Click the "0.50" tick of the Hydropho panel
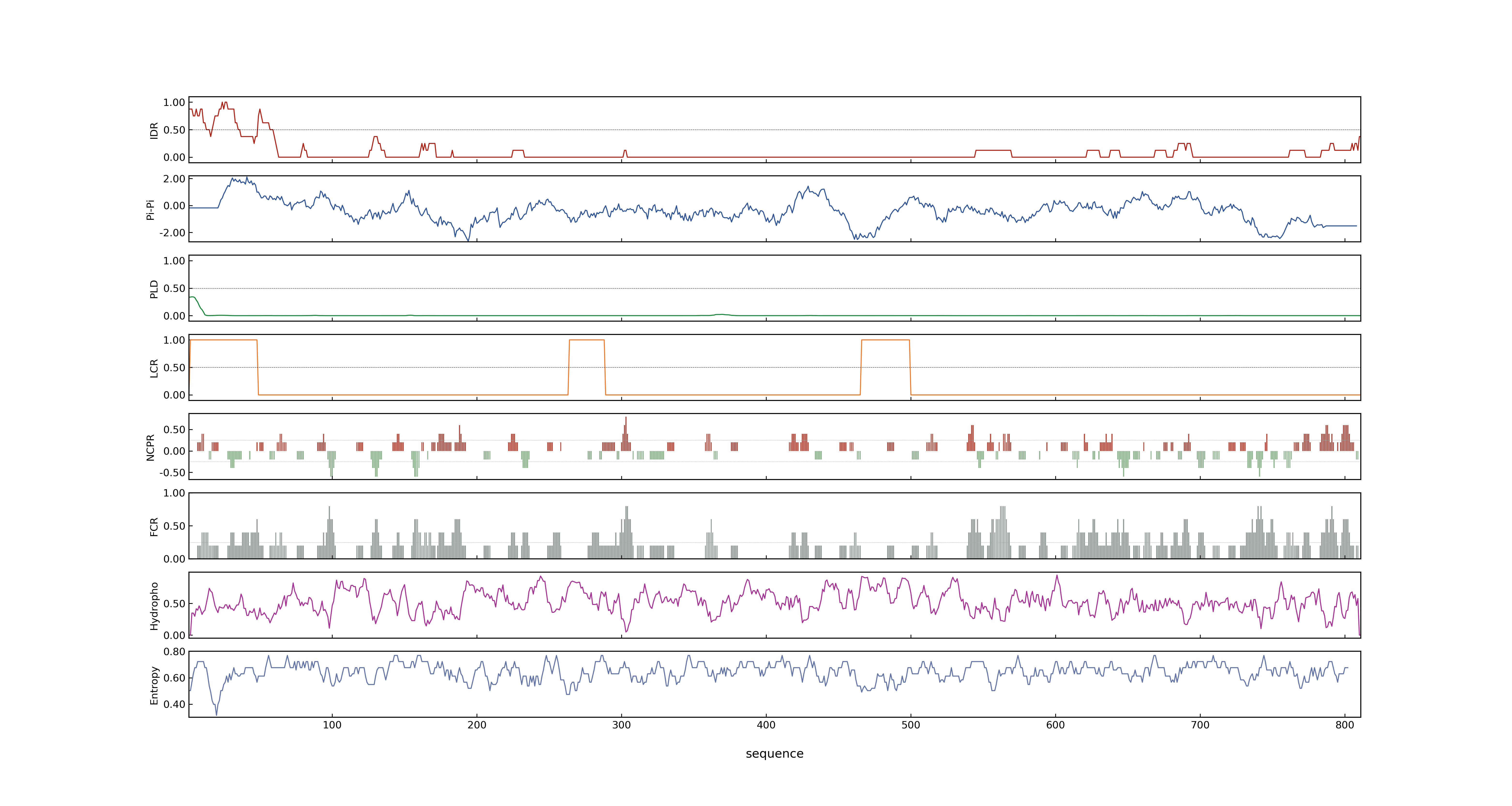 point(174,604)
